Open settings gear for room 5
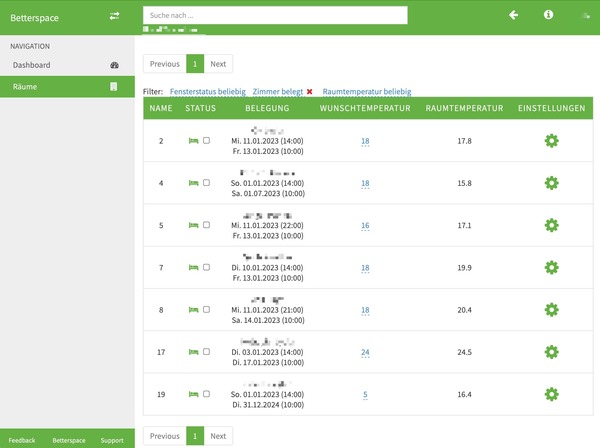 click(551, 225)
